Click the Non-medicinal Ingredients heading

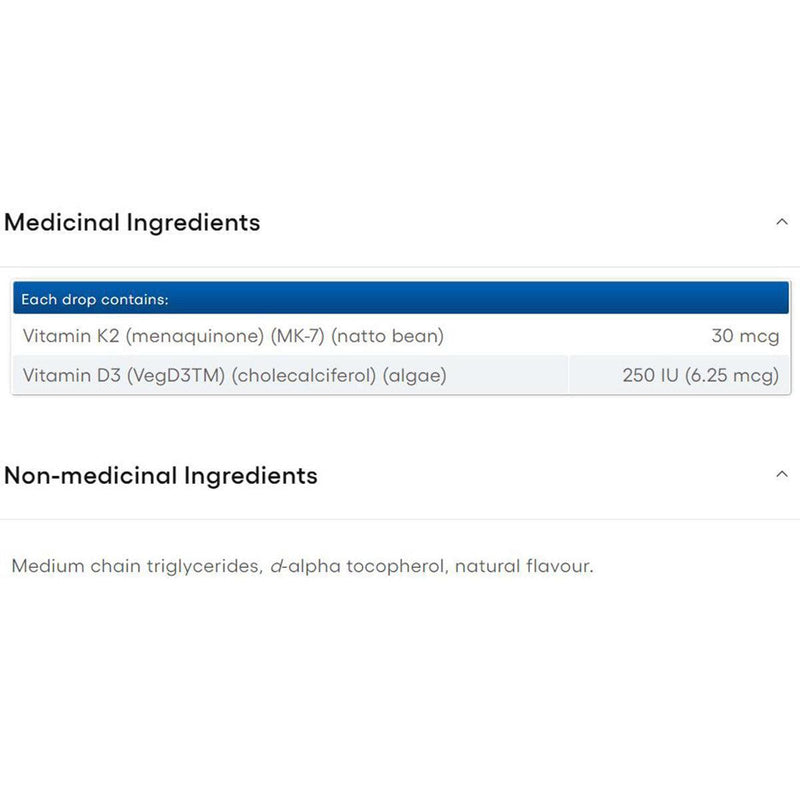[160, 475]
